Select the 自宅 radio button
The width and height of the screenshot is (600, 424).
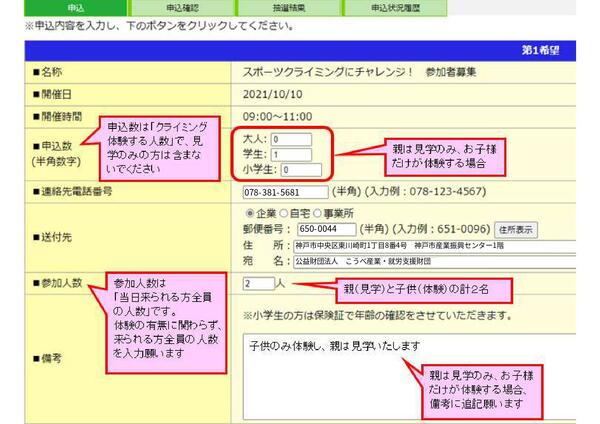click(284, 213)
